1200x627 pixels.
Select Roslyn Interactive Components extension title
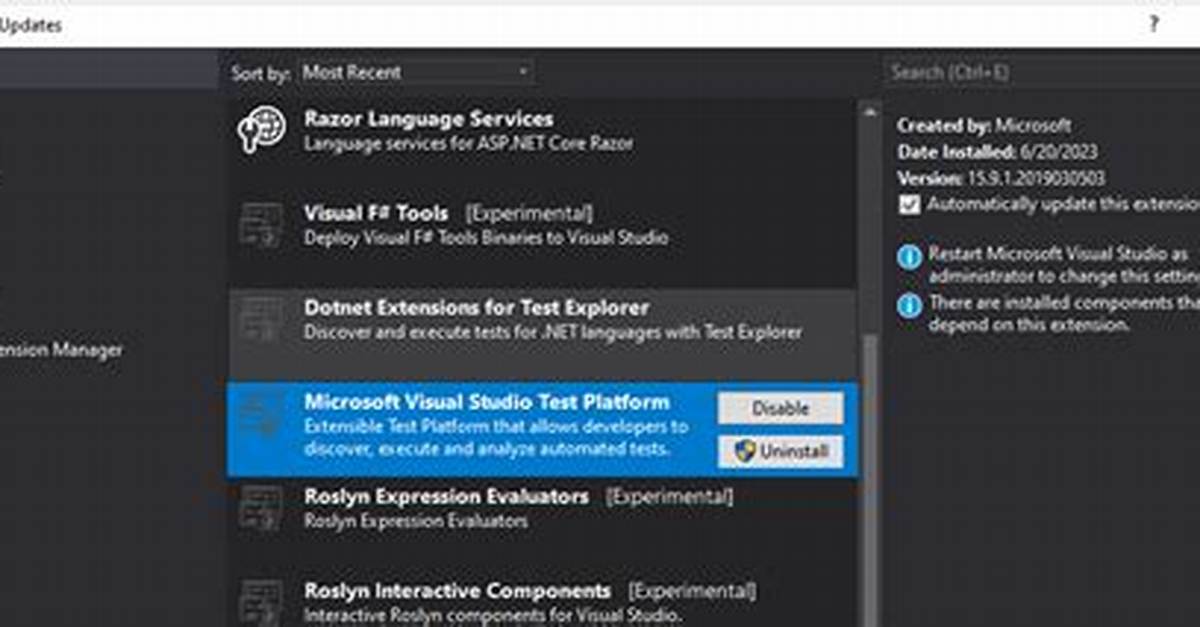click(x=458, y=591)
